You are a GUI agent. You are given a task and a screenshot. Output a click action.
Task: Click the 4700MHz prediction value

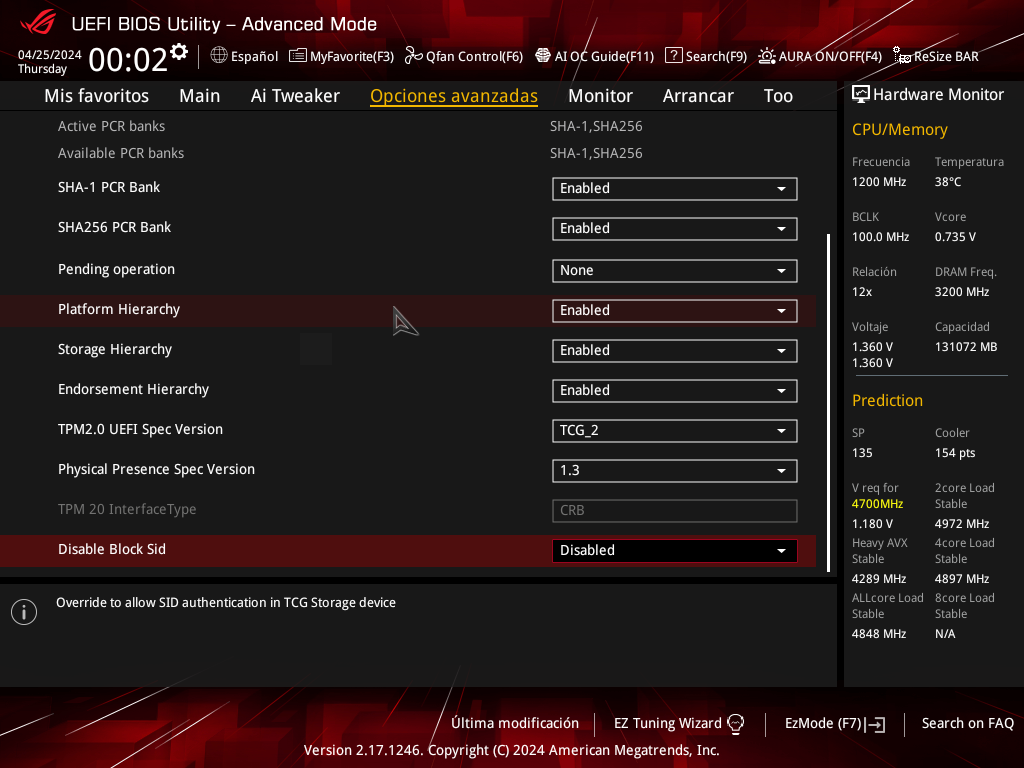[x=877, y=504]
